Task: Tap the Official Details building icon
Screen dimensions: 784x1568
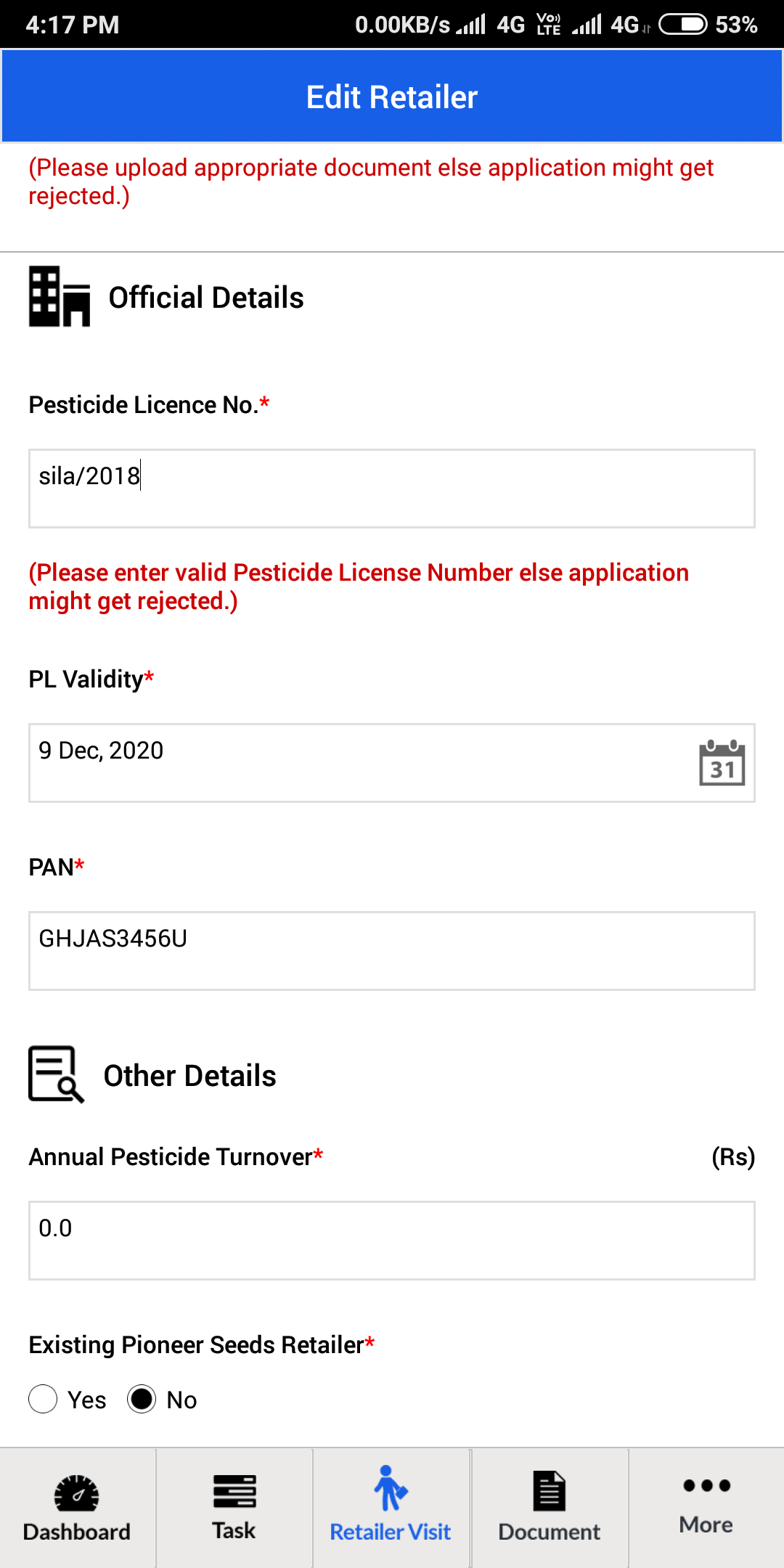Action: pos(60,296)
